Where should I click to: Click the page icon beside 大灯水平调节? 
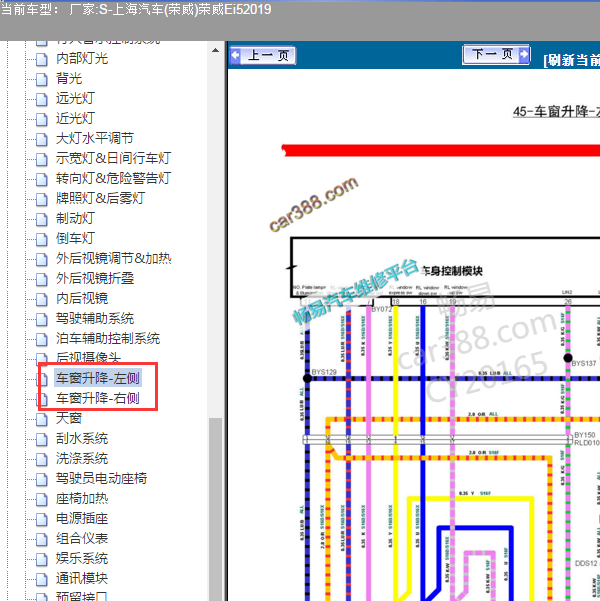point(42,139)
